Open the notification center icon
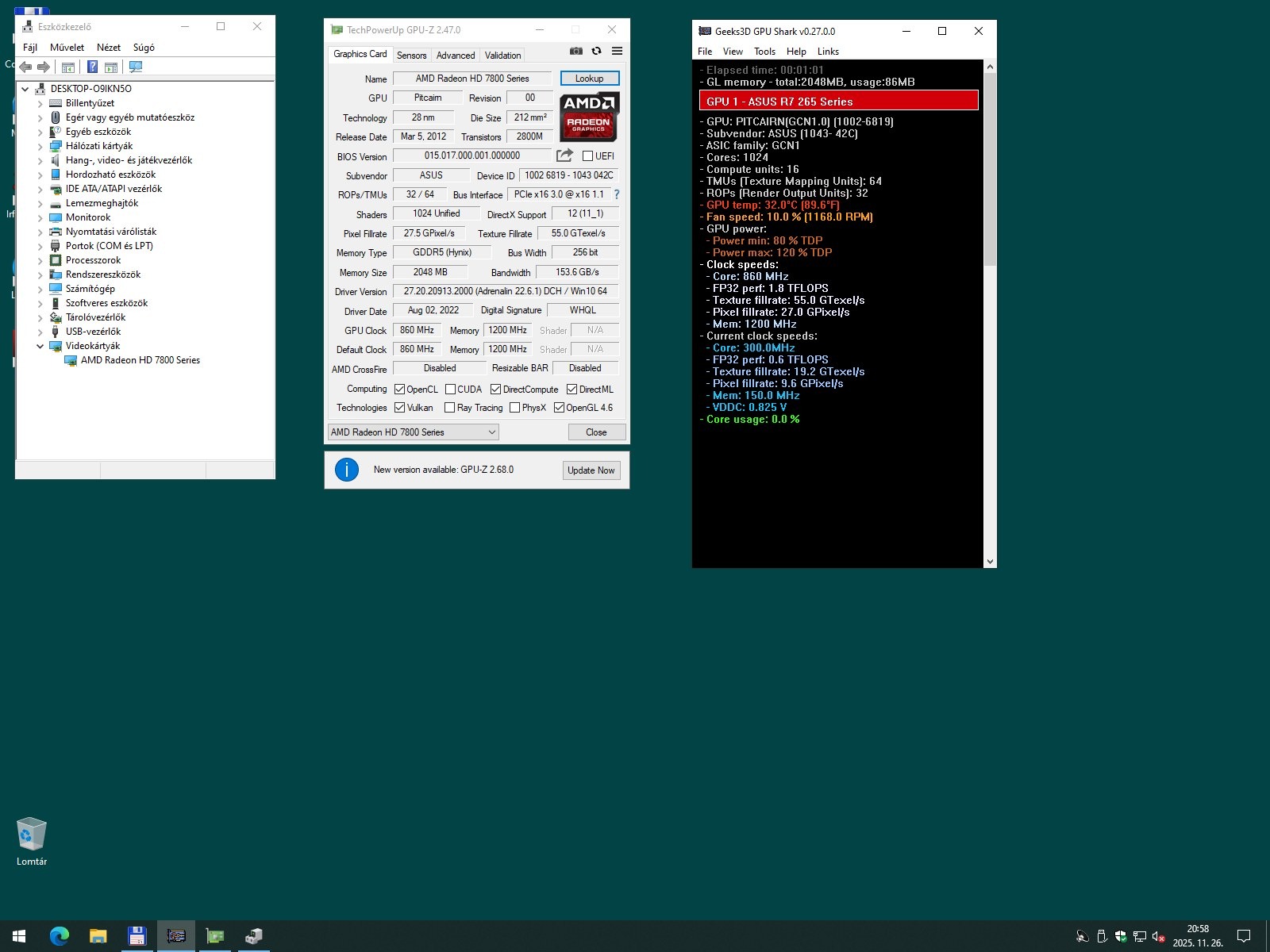The image size is (1270, 952). 1244,936
